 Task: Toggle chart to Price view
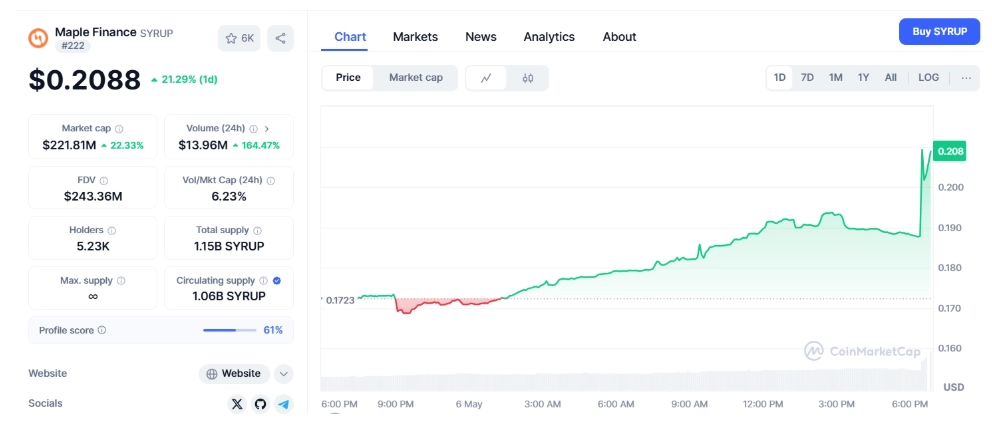[x=348, y=78]
